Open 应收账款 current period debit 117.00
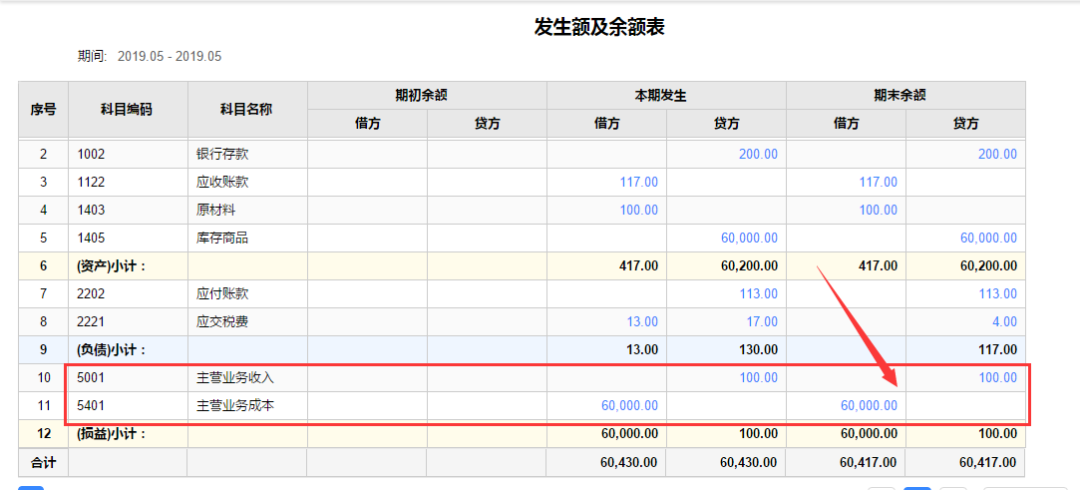Screen dimensions: 1080x490 [638, 182]
